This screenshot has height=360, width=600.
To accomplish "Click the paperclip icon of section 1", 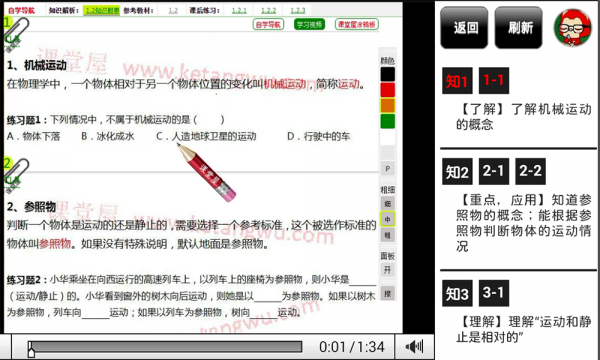I will click(16, 34).
